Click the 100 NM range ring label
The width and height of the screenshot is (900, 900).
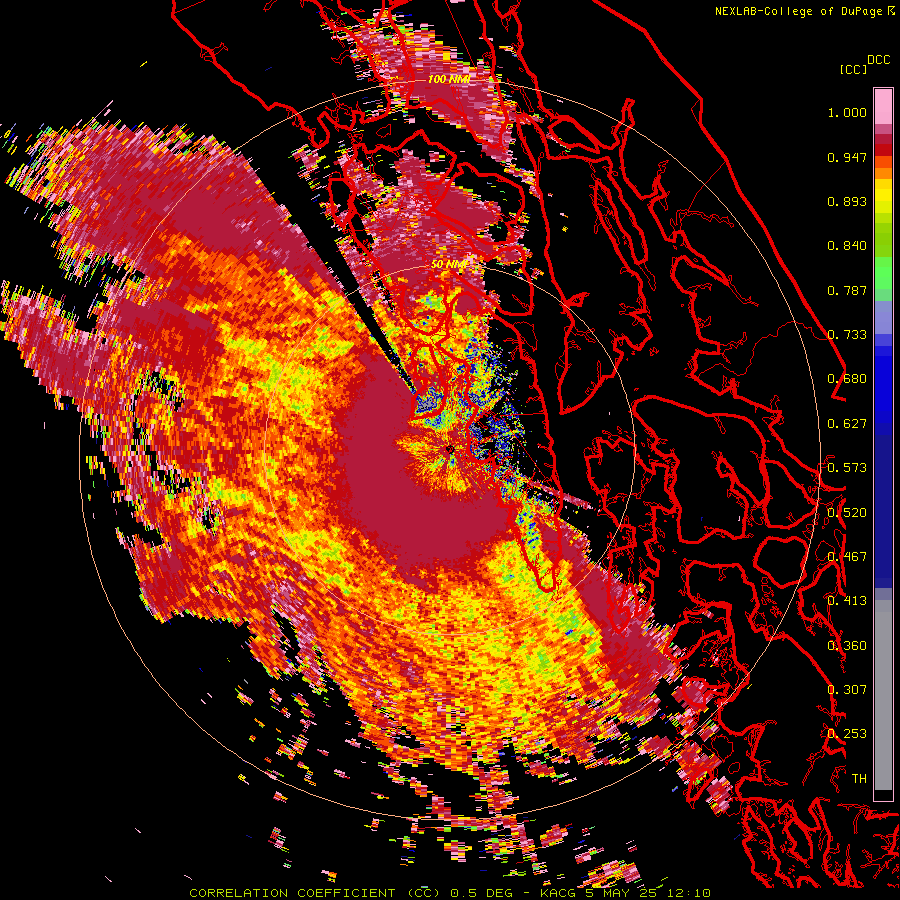coord(449,79)
